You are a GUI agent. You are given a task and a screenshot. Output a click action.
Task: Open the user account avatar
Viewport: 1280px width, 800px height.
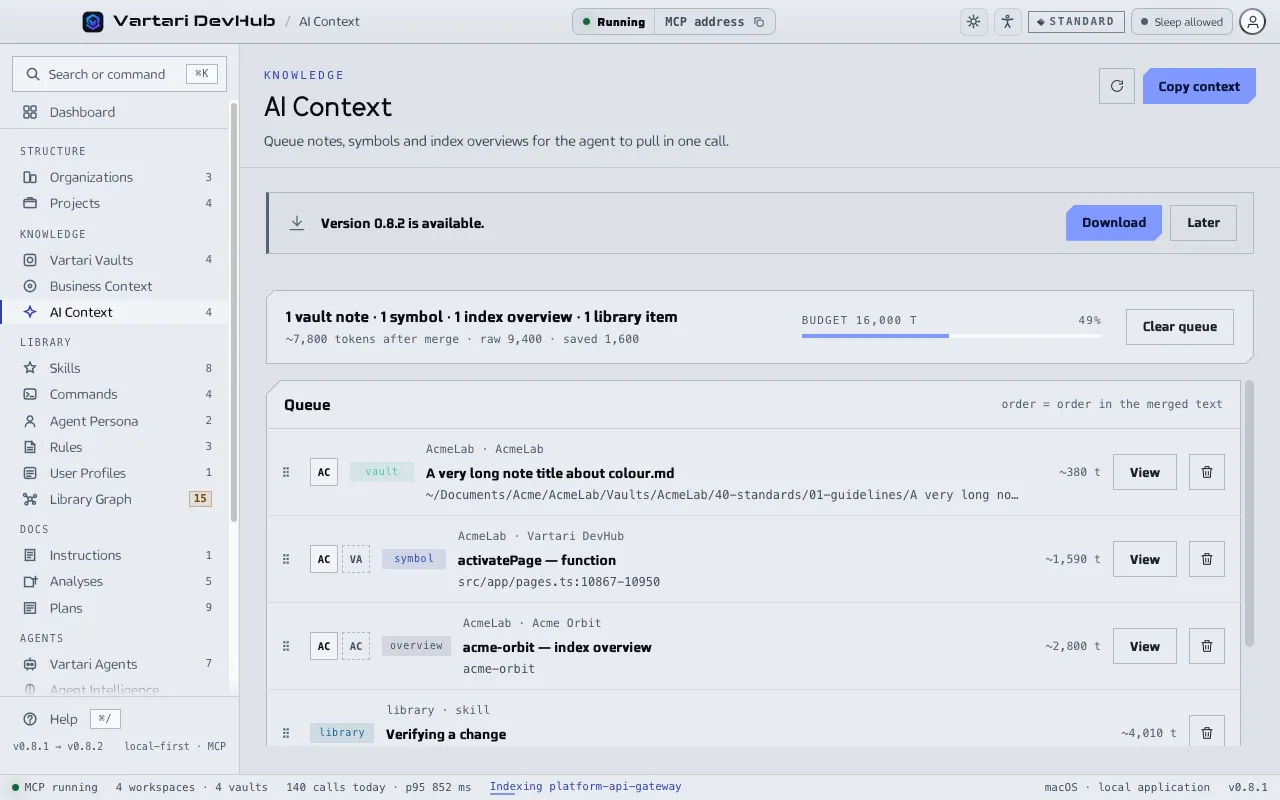(x=1252, y=21)
